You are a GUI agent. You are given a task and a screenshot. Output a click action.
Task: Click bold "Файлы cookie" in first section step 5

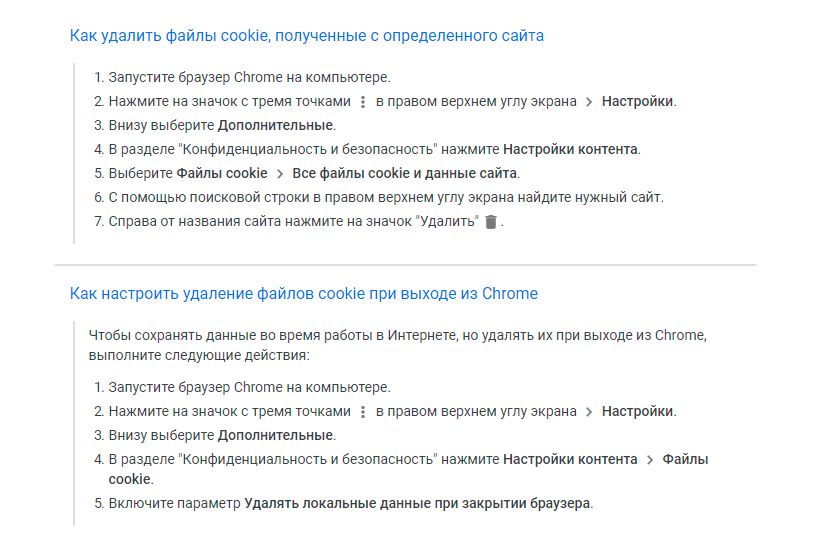click(222, 174)
